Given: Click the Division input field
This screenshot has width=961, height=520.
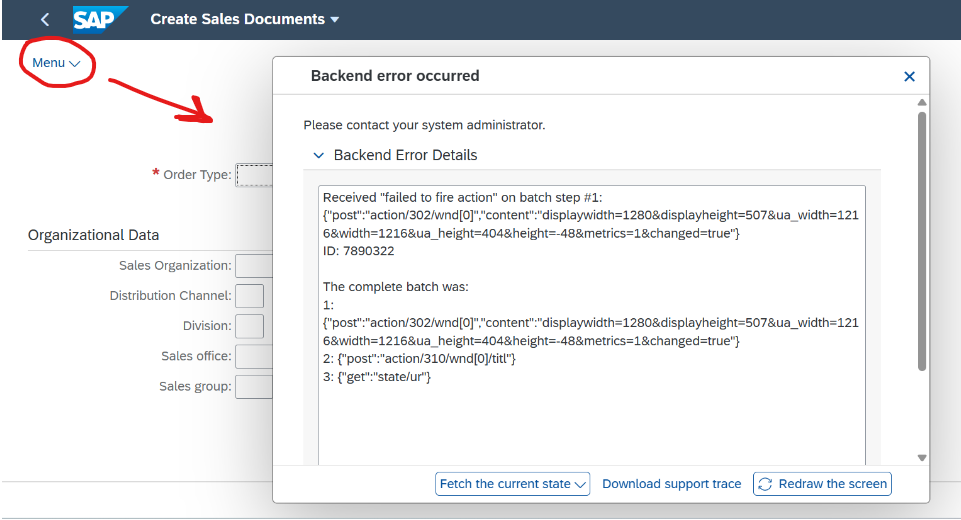Looking at the screenshot, I should [x=249, y=326].
